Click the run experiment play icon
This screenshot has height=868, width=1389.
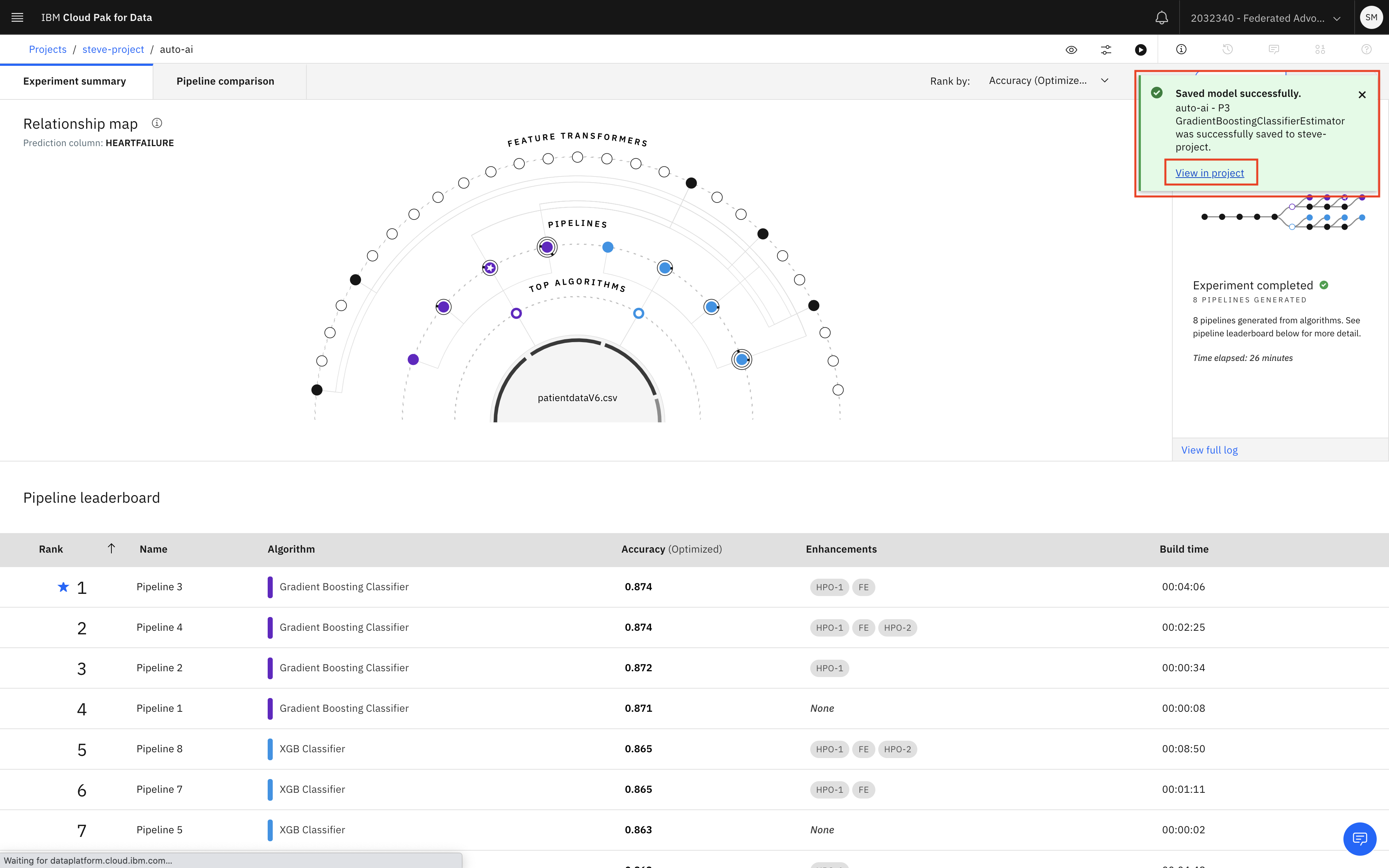[x=1140, y=50]
